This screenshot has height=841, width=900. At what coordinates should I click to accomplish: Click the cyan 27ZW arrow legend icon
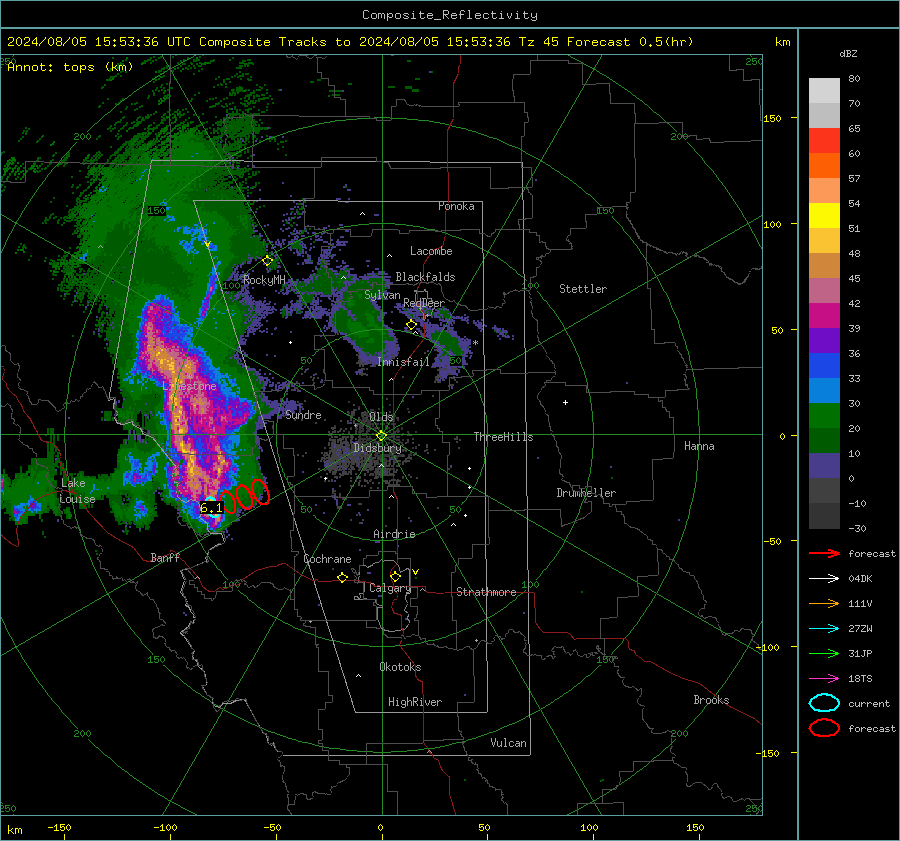click(824, 629)
